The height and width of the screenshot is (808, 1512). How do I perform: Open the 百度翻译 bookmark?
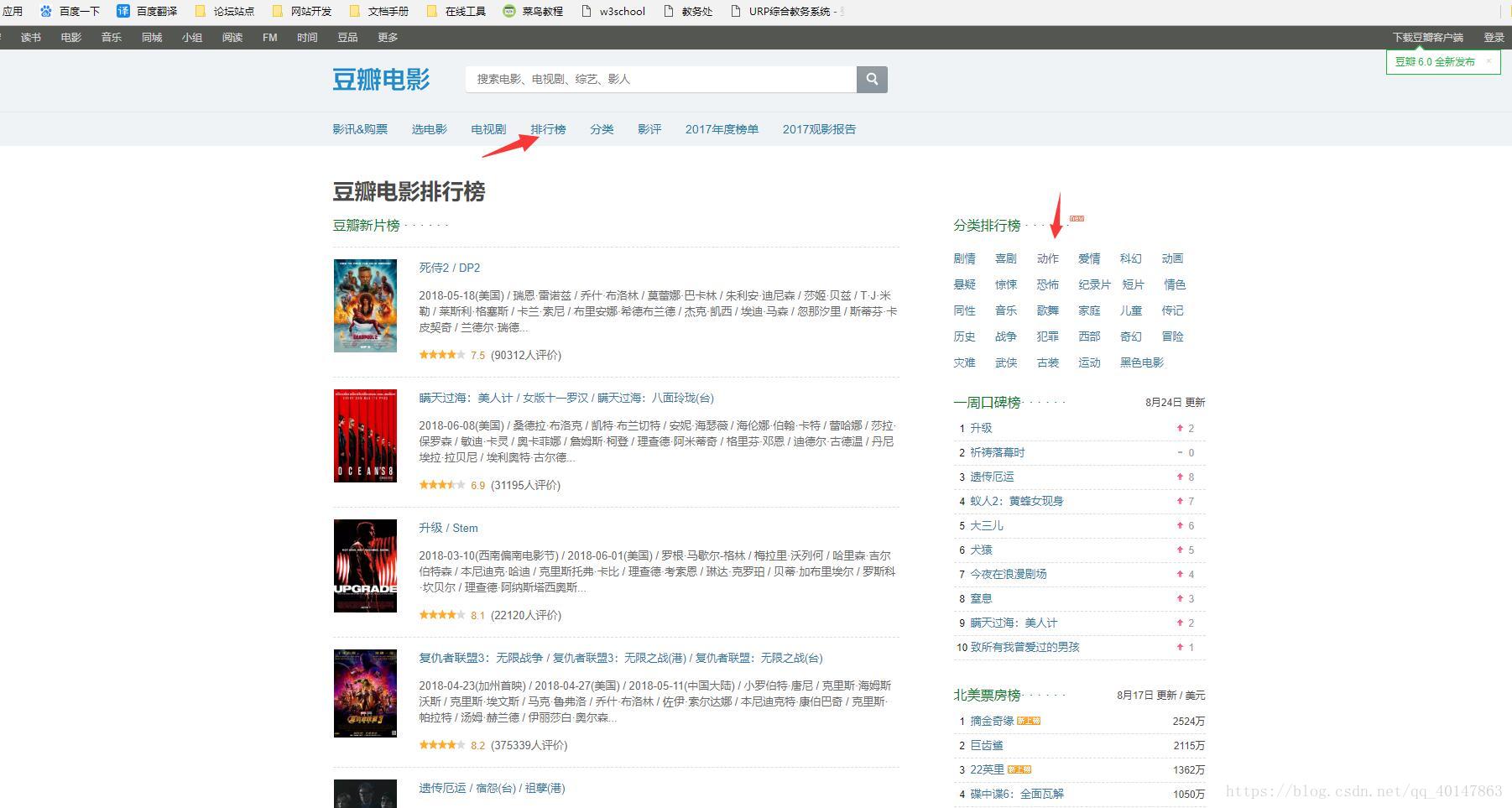point(147,11)
